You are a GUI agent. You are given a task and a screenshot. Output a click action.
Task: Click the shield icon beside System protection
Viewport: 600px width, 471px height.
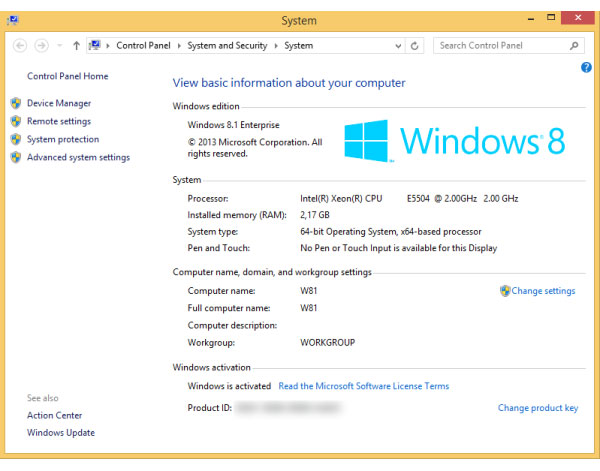coord(16,139)
